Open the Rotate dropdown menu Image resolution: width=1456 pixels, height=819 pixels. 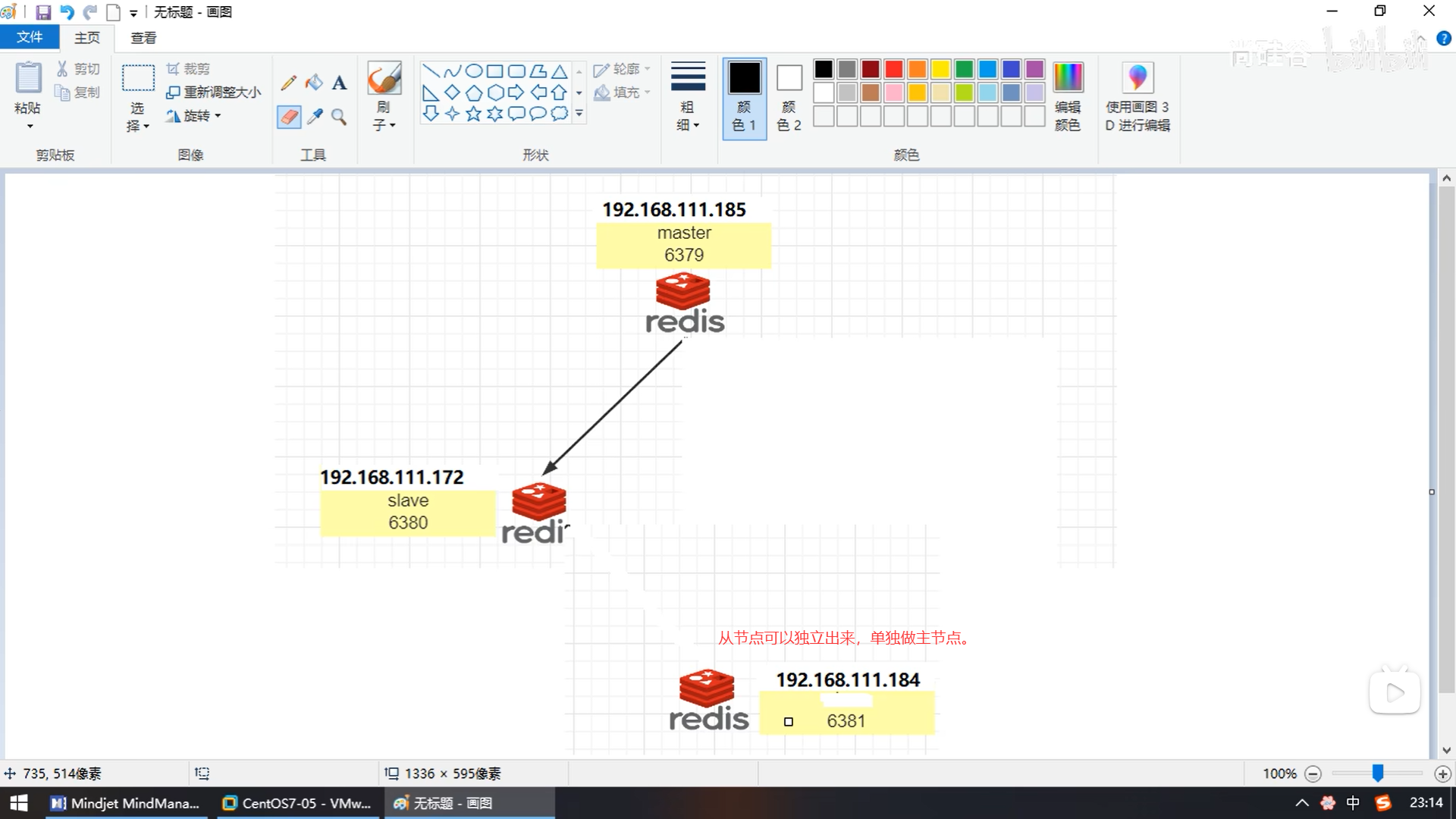(194, 115)
